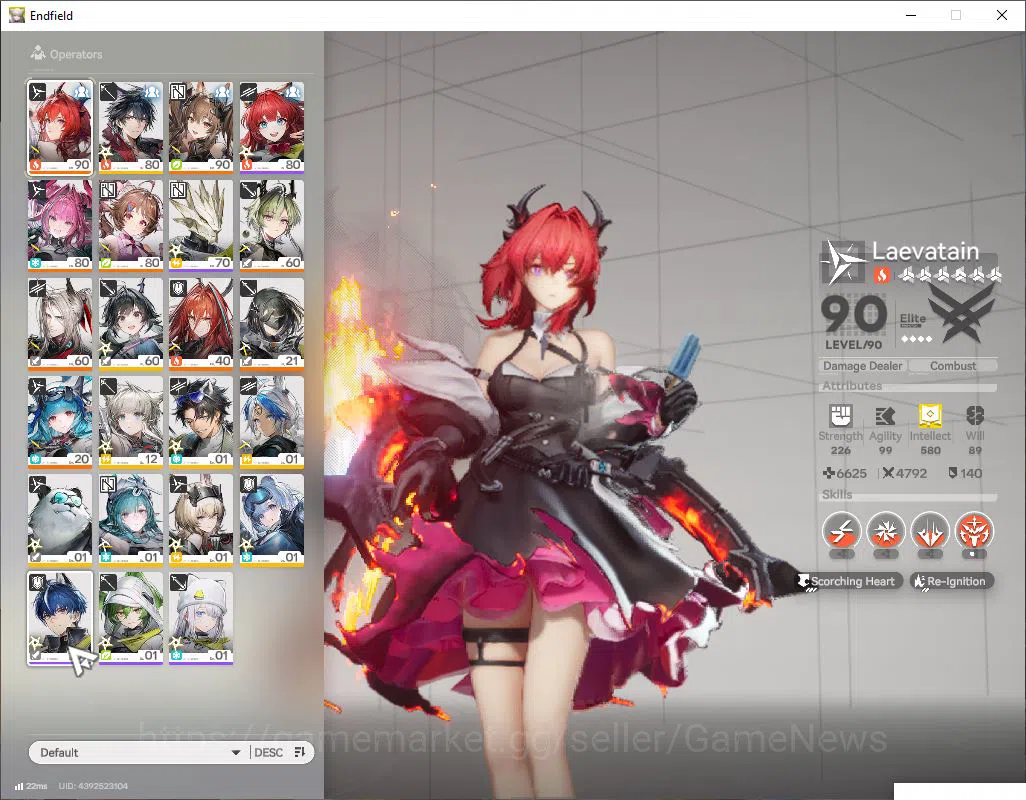Click the Laevatain operator name
Image resolution: width=1026 pixels, height=800 pixels.
click(925, 251)
